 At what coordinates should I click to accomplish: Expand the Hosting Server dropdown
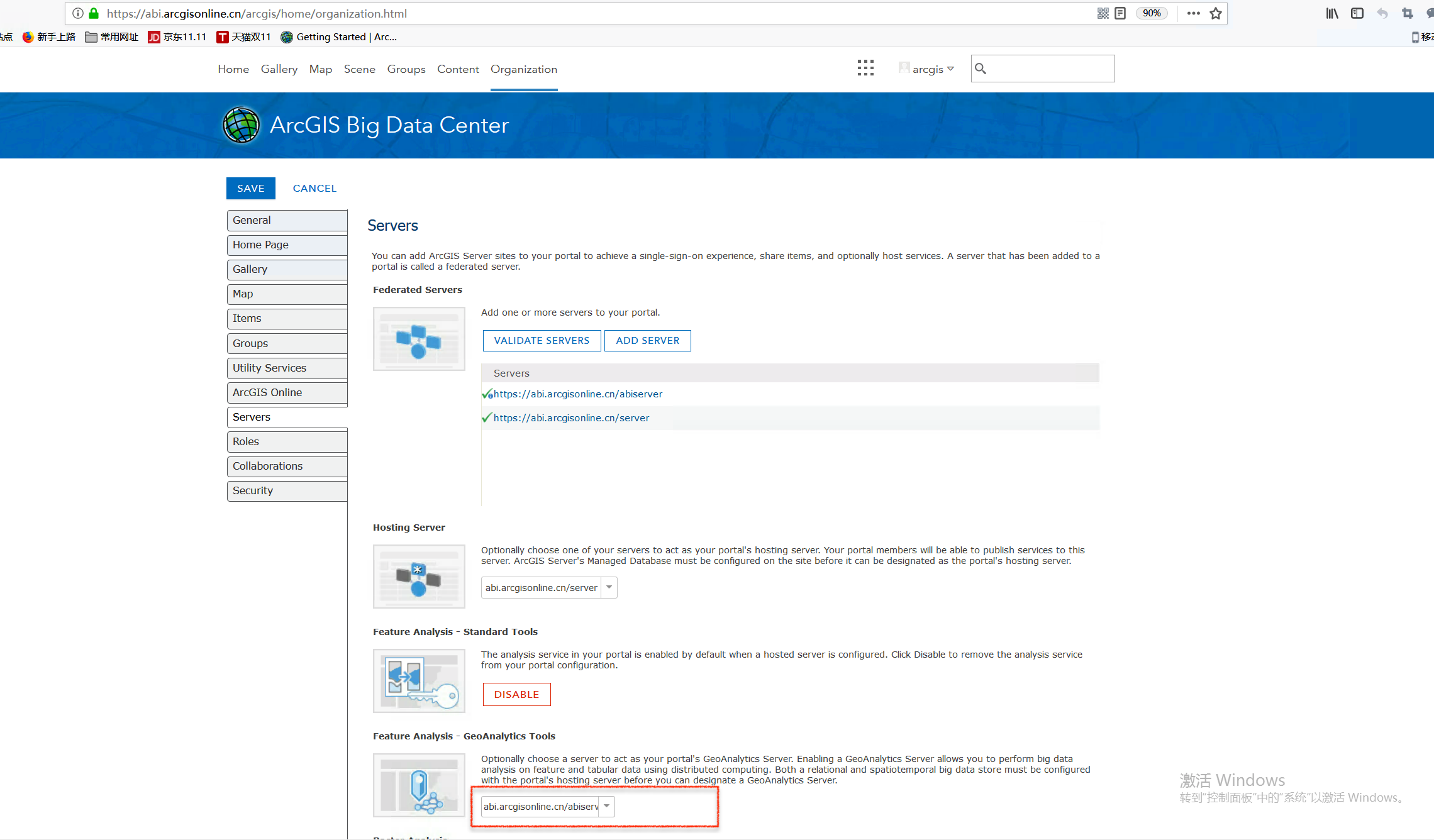click(x=609, y=587)
